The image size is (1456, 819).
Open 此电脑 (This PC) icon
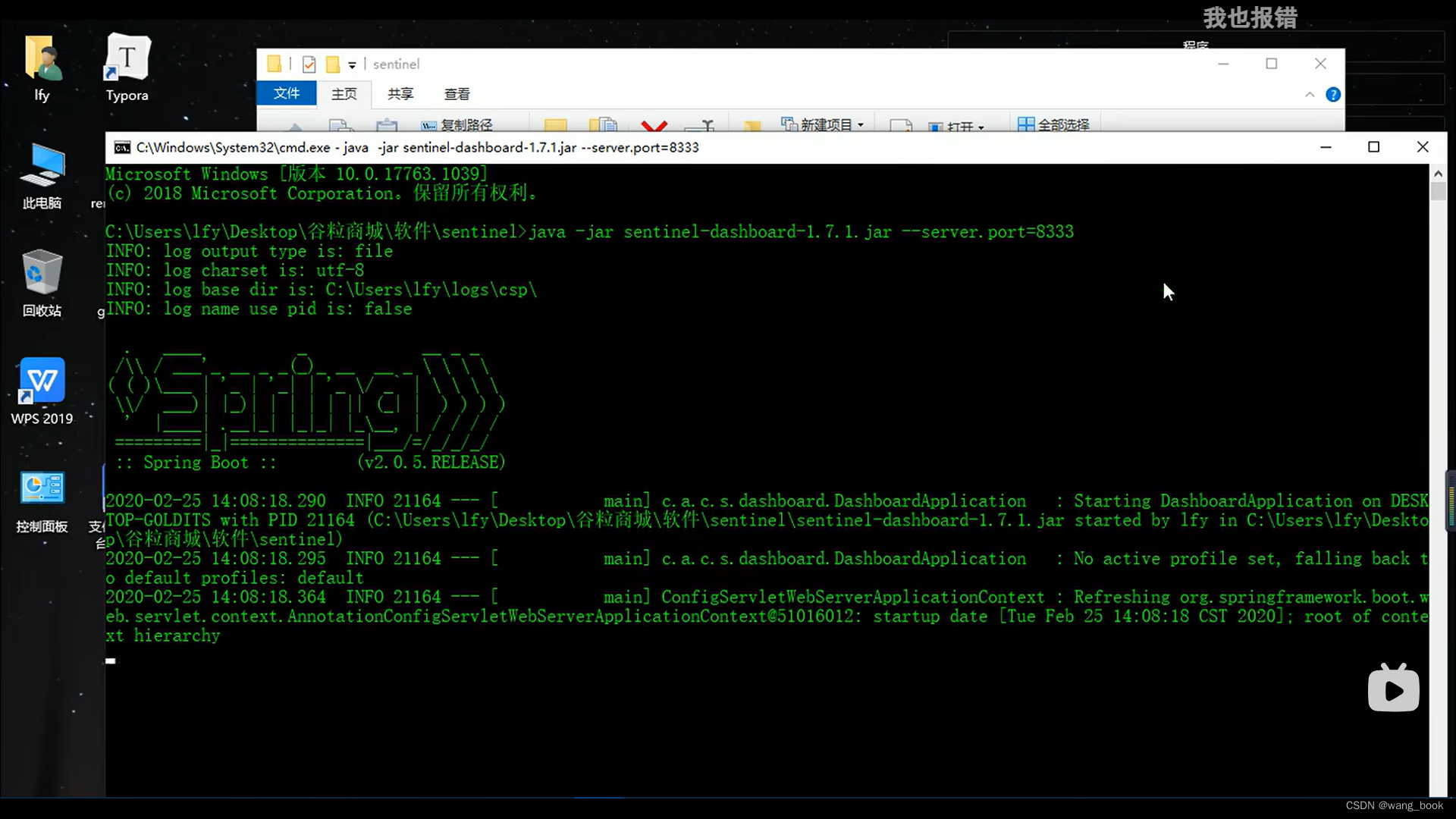point(42,166)
